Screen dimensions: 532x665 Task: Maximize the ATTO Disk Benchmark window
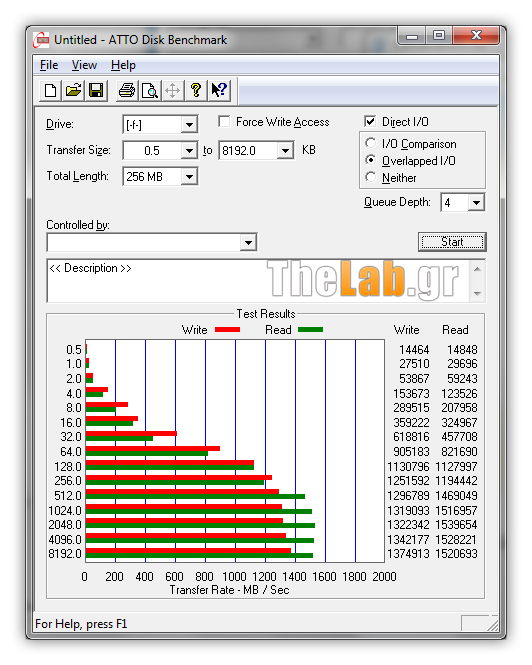click(439, 36)
